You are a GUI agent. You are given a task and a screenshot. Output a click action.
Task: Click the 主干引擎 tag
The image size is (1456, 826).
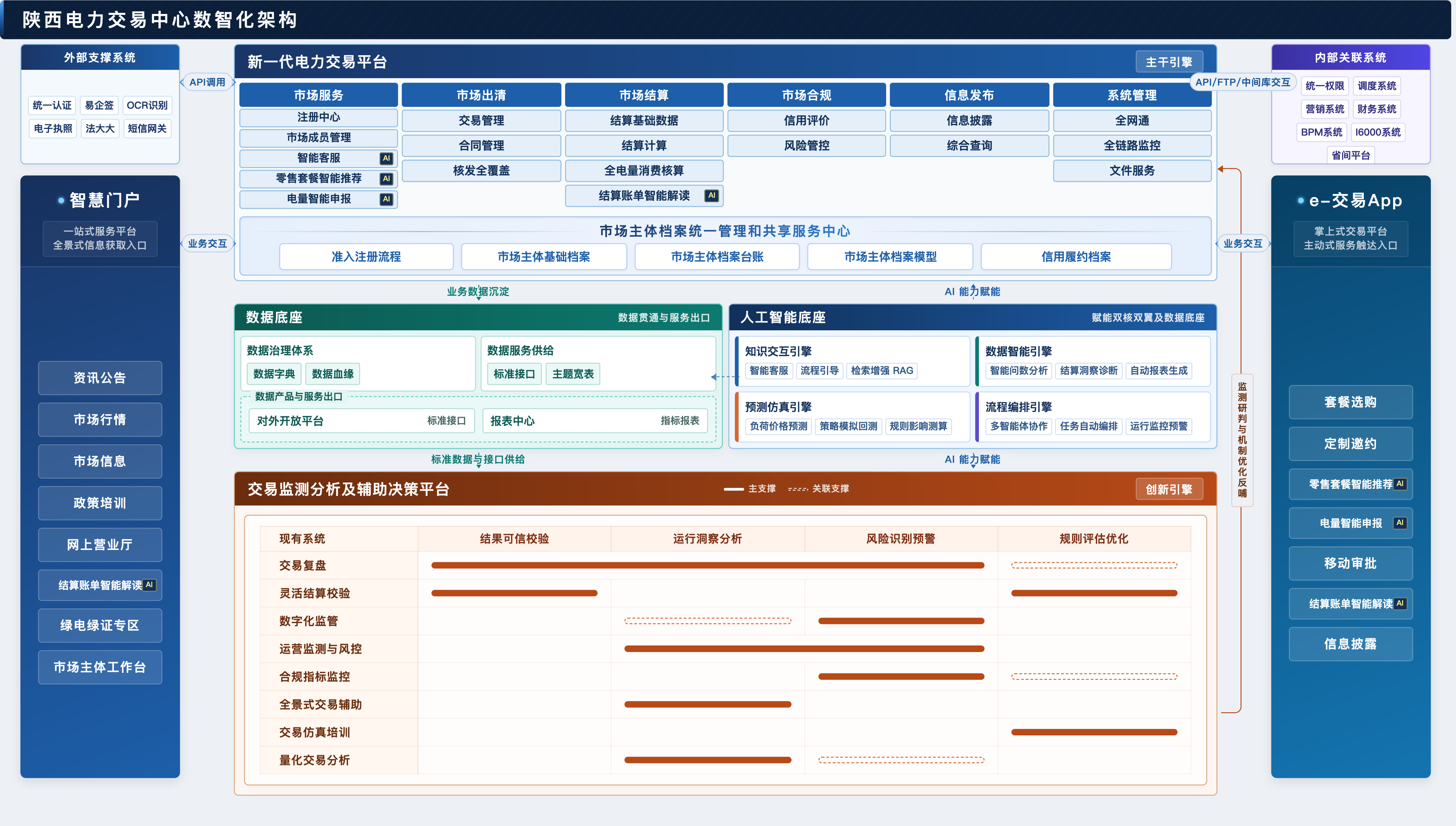pos(1169,62)
